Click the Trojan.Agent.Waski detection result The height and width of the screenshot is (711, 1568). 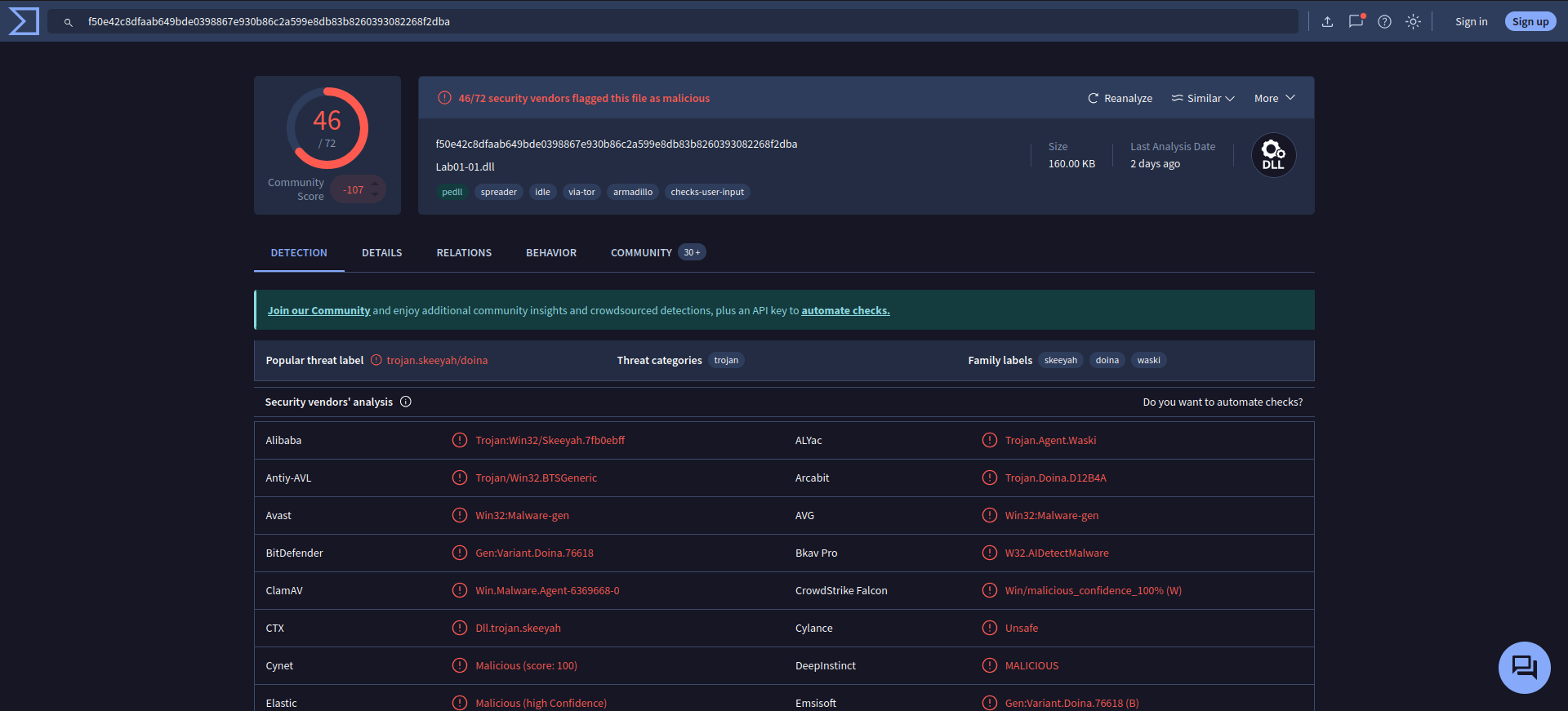pos(1050,440)
